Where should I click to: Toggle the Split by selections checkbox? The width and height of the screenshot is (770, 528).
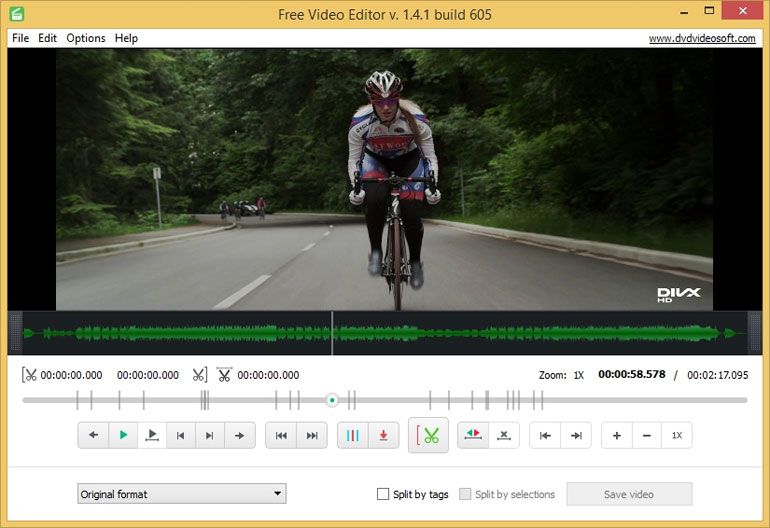(x=465, y=494)
